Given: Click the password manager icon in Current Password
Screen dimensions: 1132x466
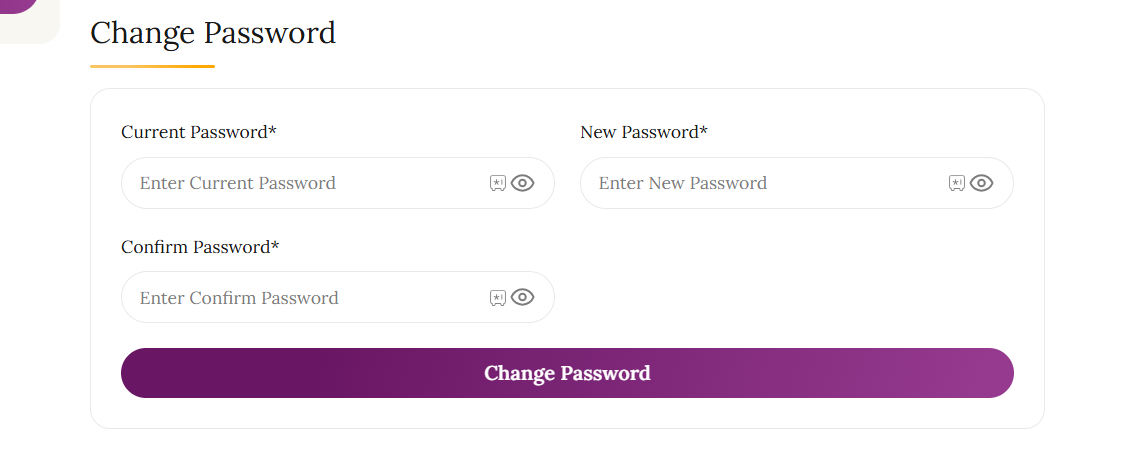Looking at the screenshot, I should click(x=497, y=183).
